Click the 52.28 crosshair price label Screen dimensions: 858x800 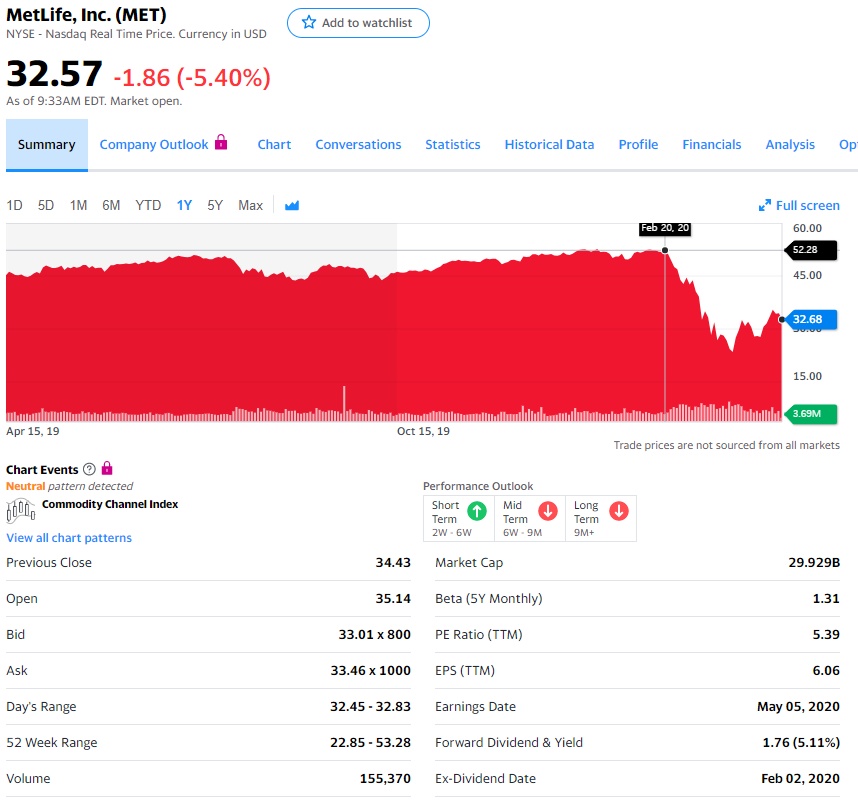811,250
